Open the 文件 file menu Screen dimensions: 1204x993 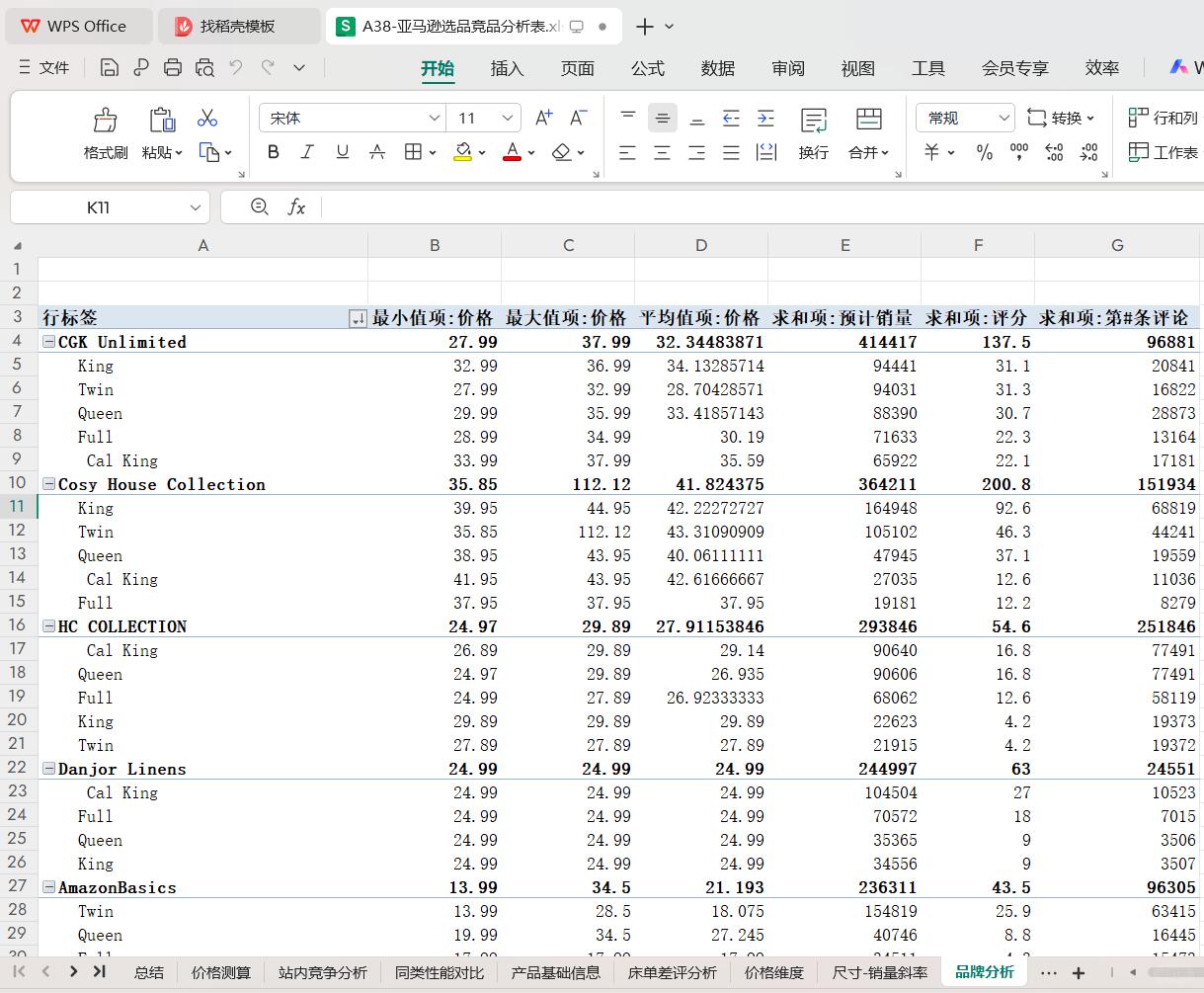pos(43,67)
